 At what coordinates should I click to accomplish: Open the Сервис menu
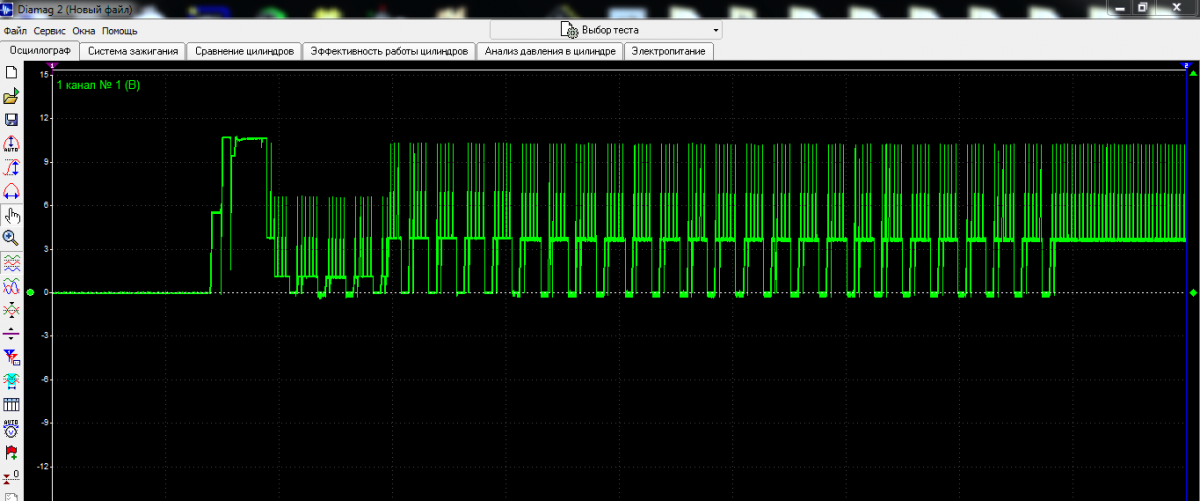click(x=50, y=31)
